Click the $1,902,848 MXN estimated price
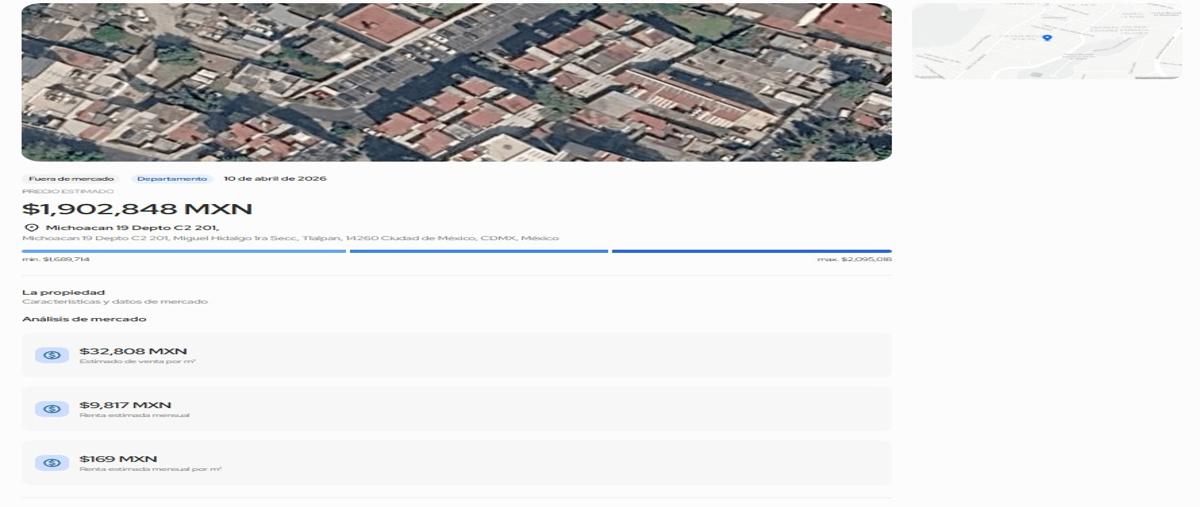The image size is (1200, 507). click(137, 209)
